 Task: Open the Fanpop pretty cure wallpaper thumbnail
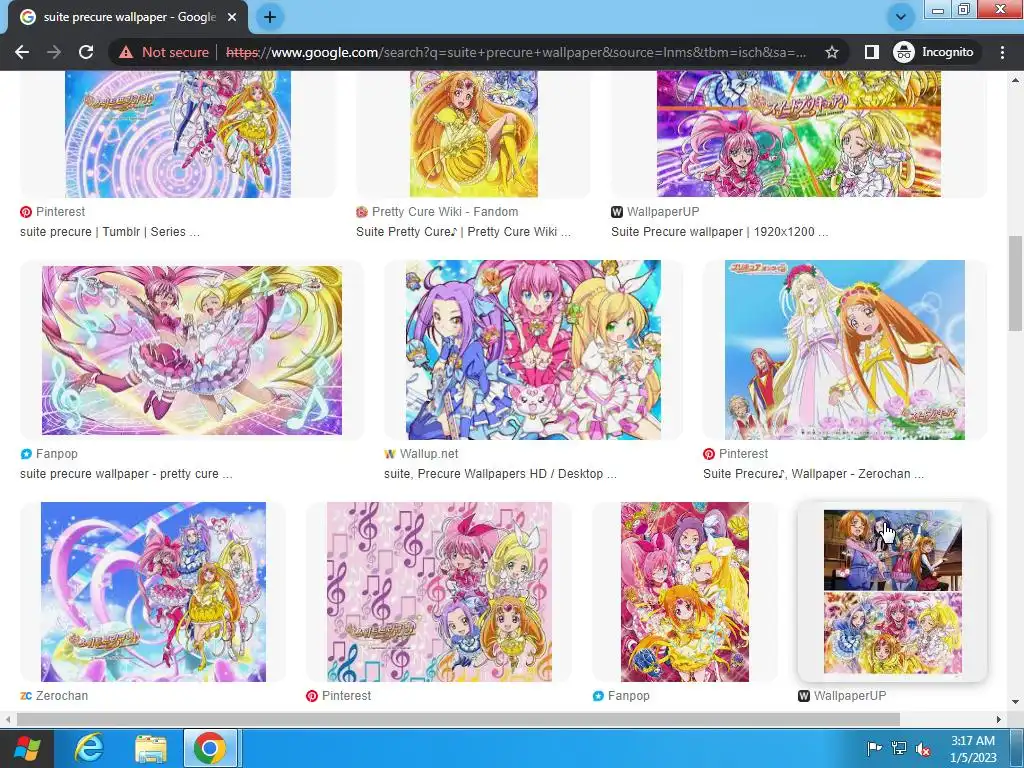point(191,350)
